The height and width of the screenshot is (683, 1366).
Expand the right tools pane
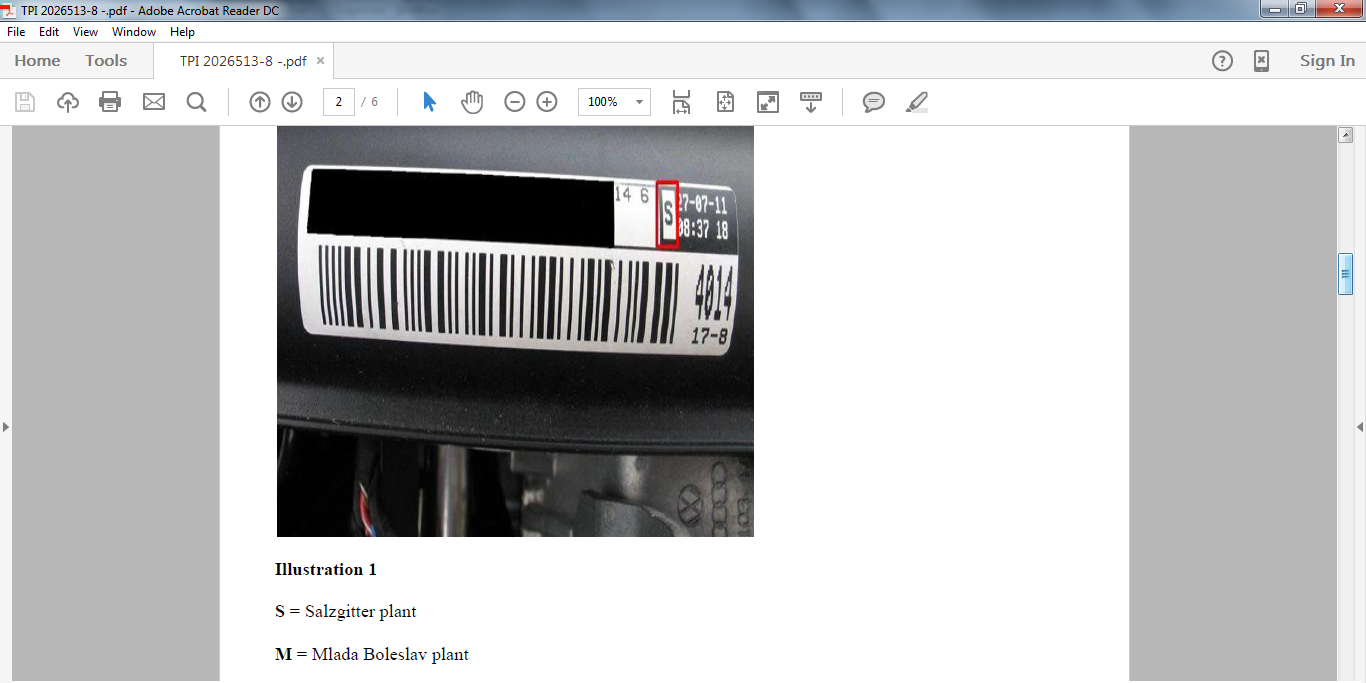pyautogui.click(x=1360, y=427)
